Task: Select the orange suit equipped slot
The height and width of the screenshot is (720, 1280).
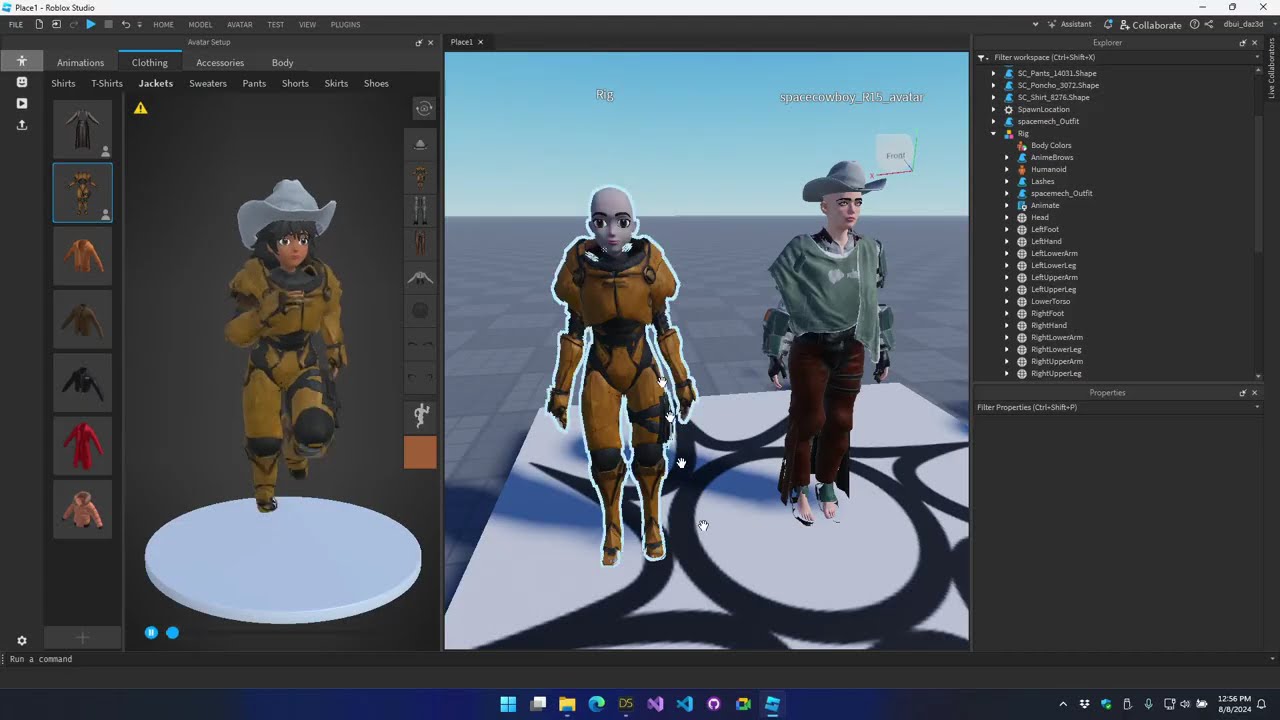Action: coord(420,177)
